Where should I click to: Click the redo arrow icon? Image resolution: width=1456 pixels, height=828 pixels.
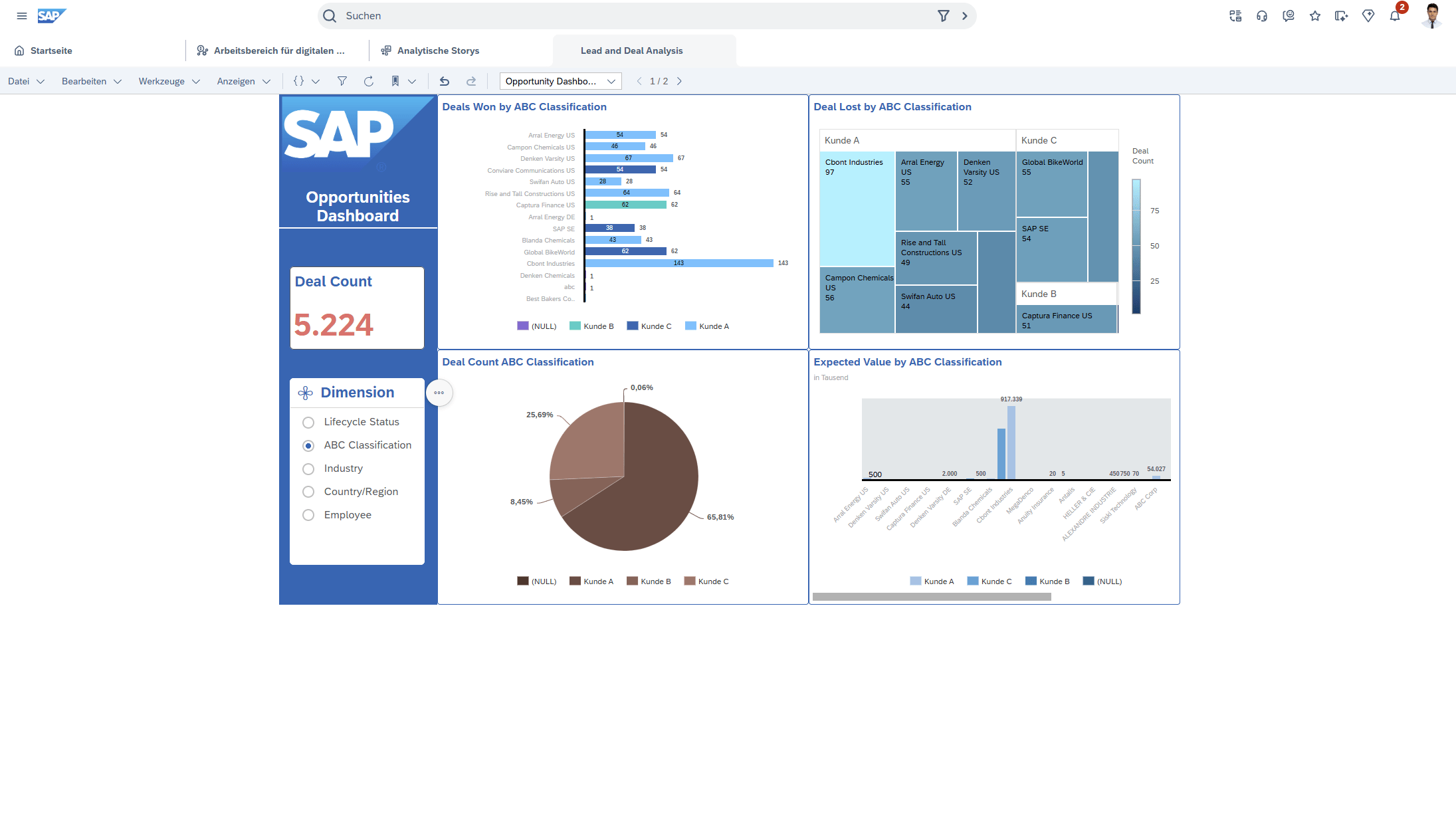click(x=471, y=81)
